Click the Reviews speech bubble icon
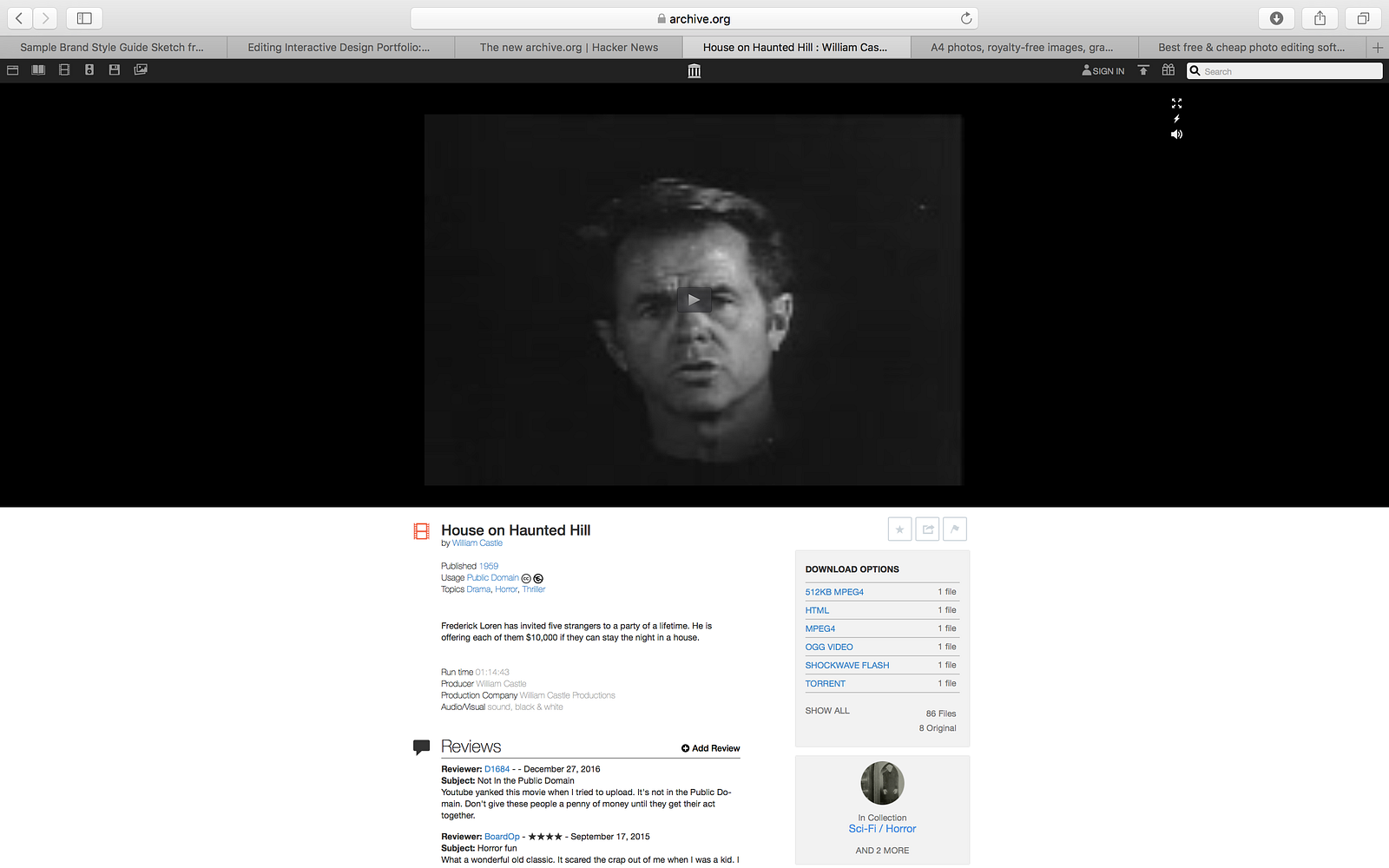This screenshot has height=868, width=1389. tap(422, 746)
